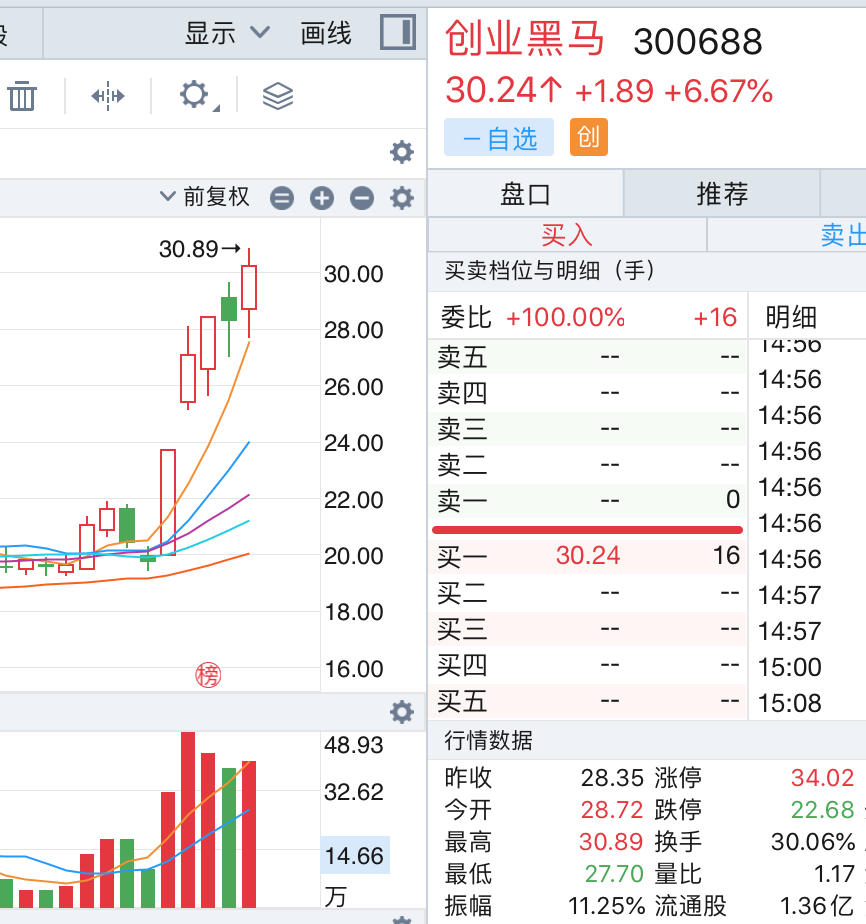Select the 卖一 order row
Screen dimensions: 866x924
point(588,500)
